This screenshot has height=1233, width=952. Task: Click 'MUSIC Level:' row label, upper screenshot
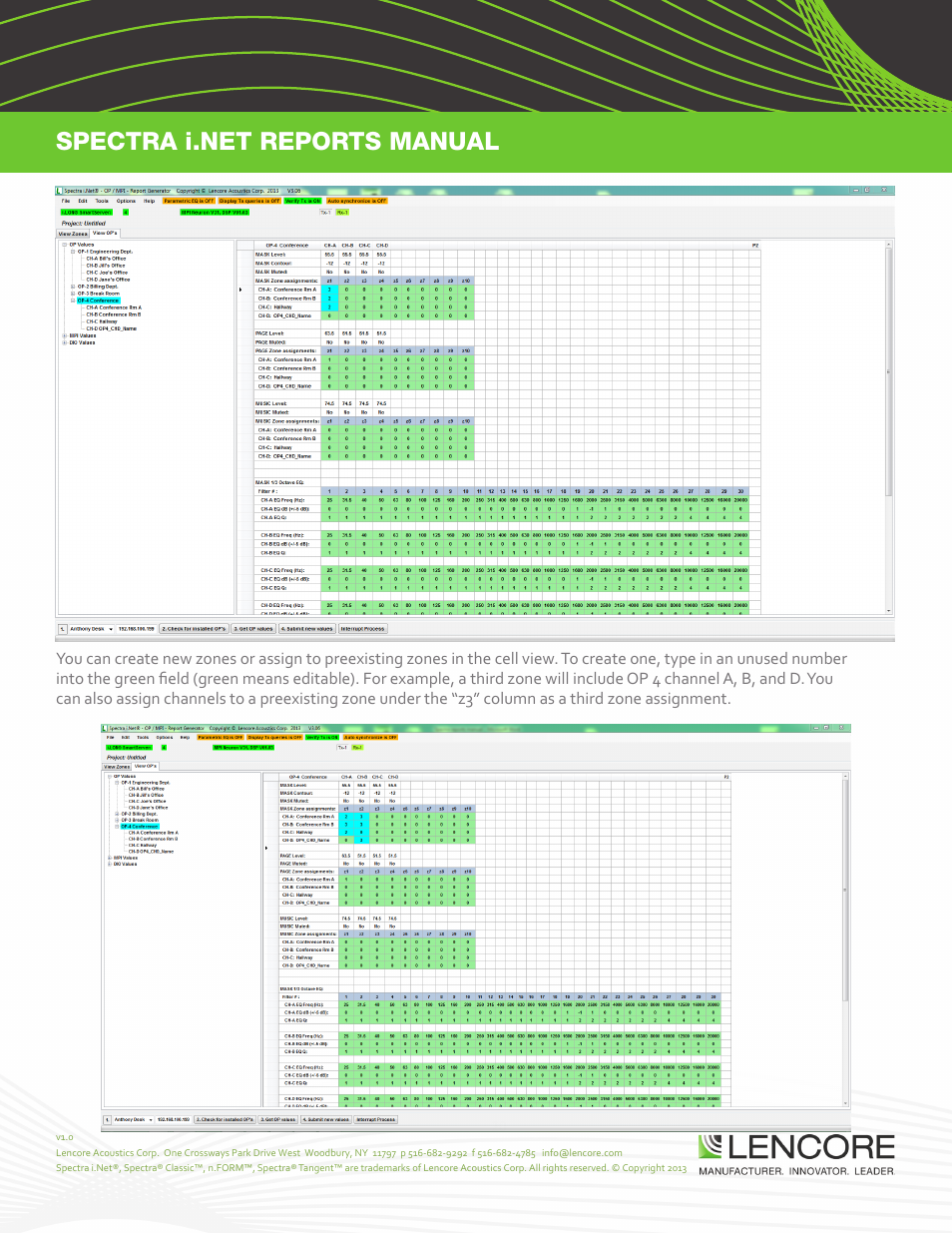tap(271, 403)
